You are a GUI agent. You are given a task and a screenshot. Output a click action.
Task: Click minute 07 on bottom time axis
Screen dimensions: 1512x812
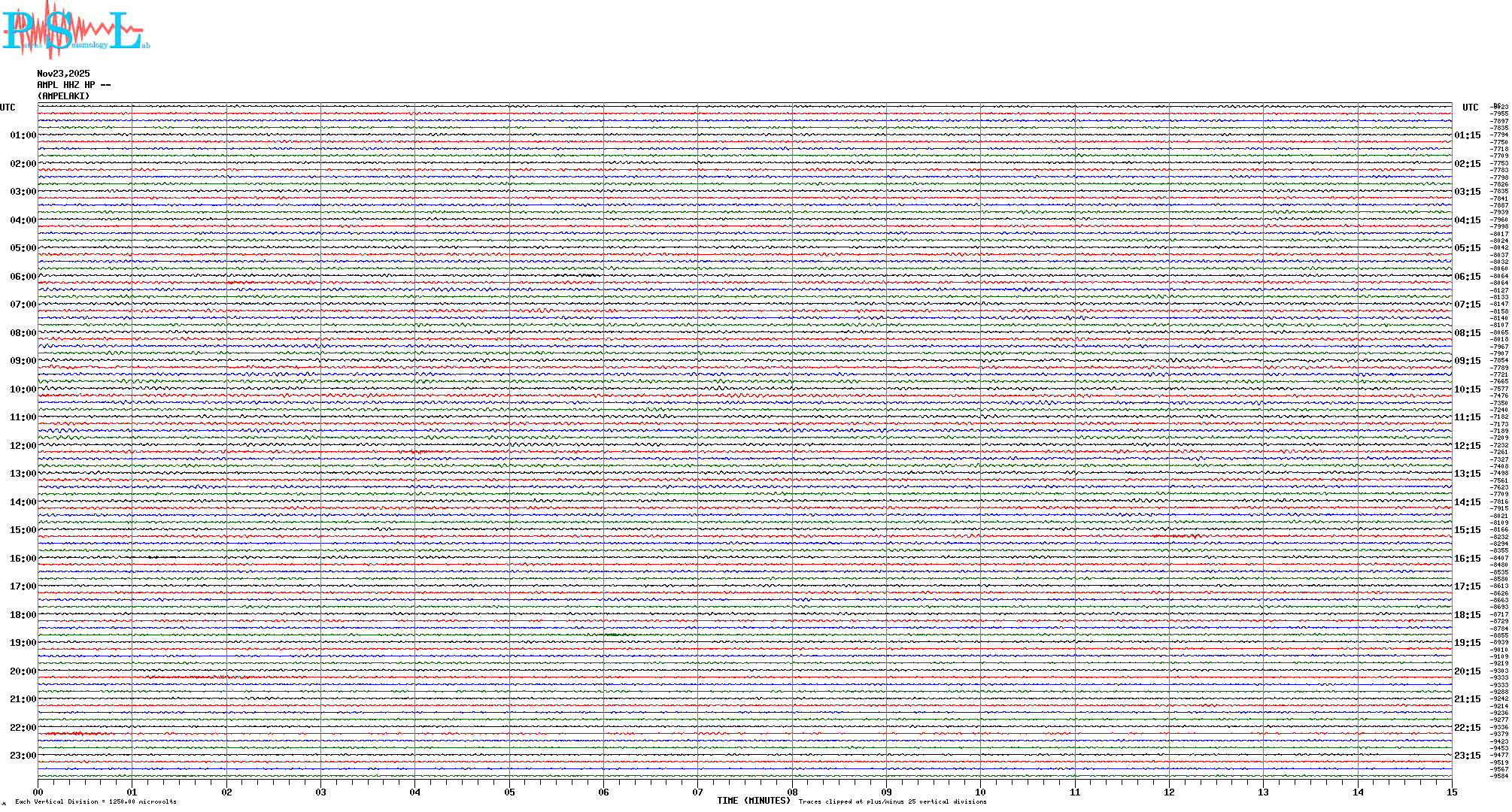click(697, 792)
